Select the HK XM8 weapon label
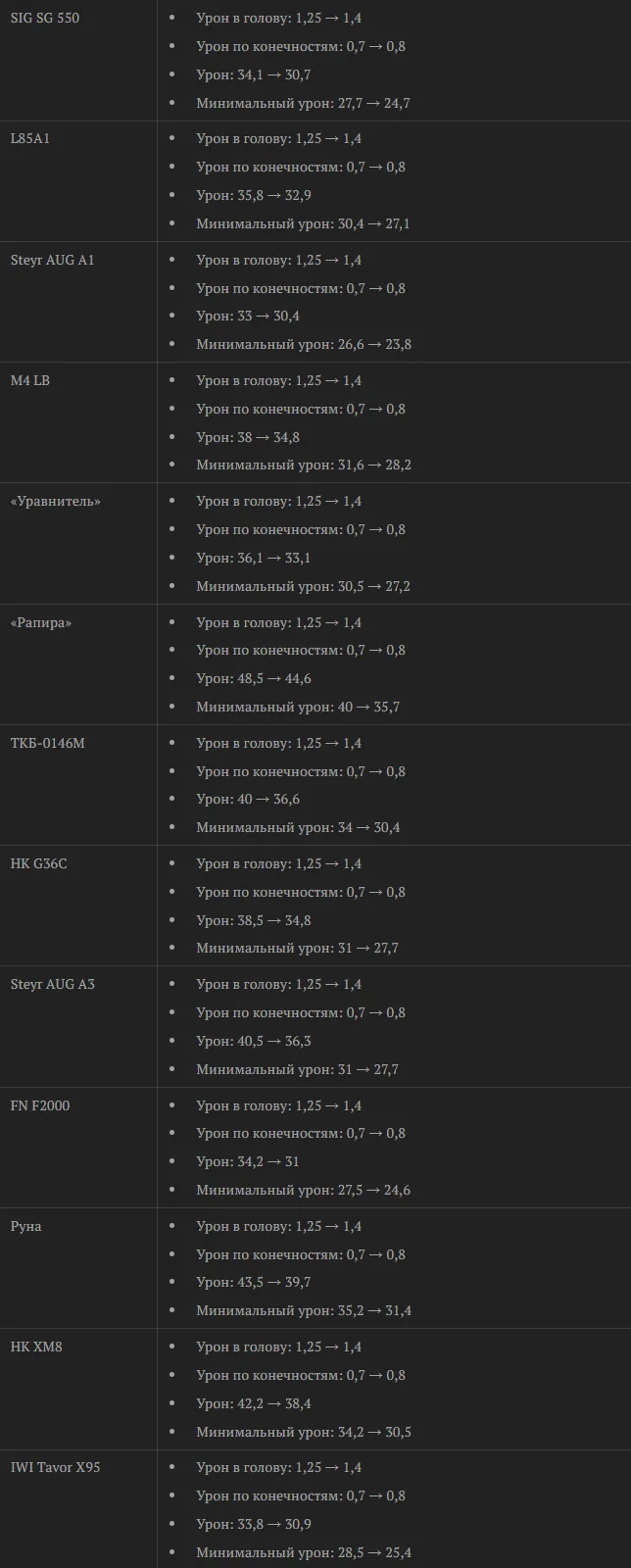631x1568 pixels. [36, 1347]
